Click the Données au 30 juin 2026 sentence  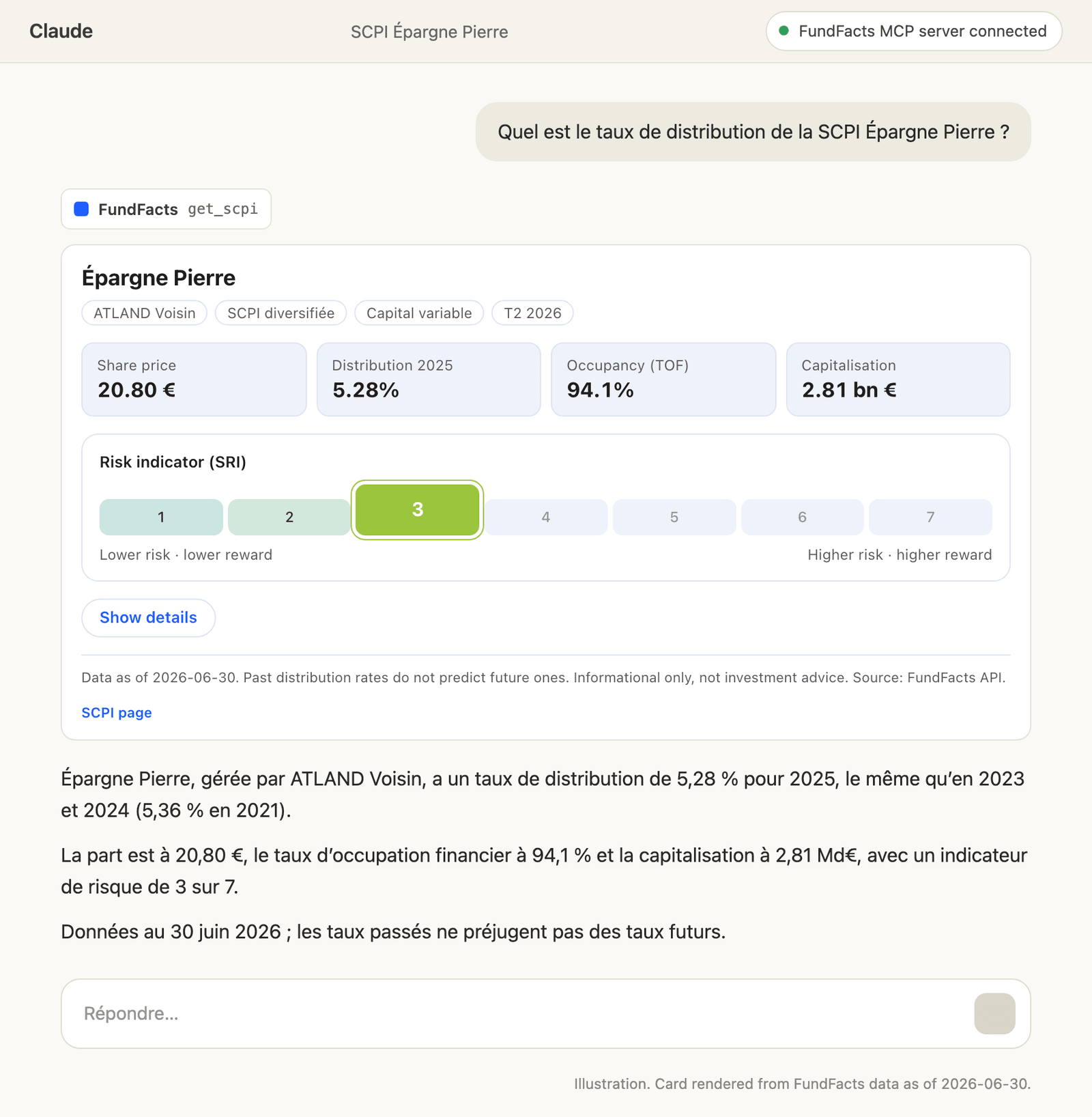coord(393,932)
